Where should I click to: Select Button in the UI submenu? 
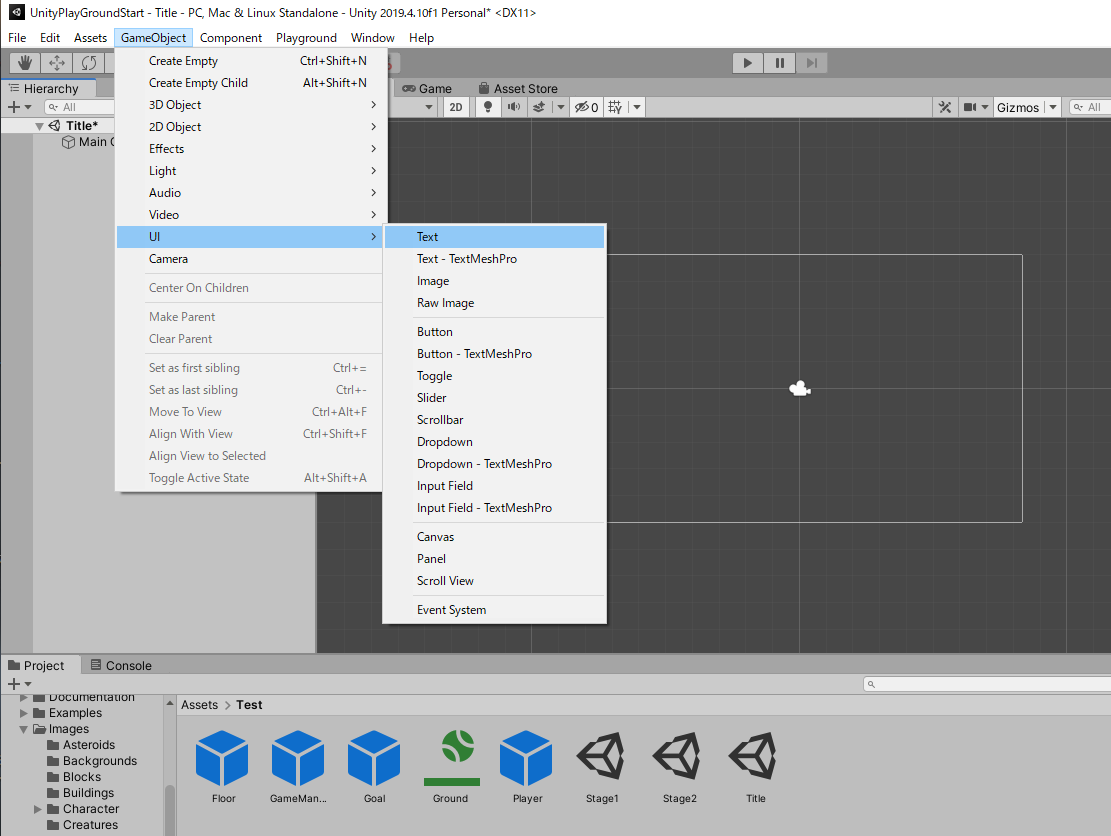494,332
